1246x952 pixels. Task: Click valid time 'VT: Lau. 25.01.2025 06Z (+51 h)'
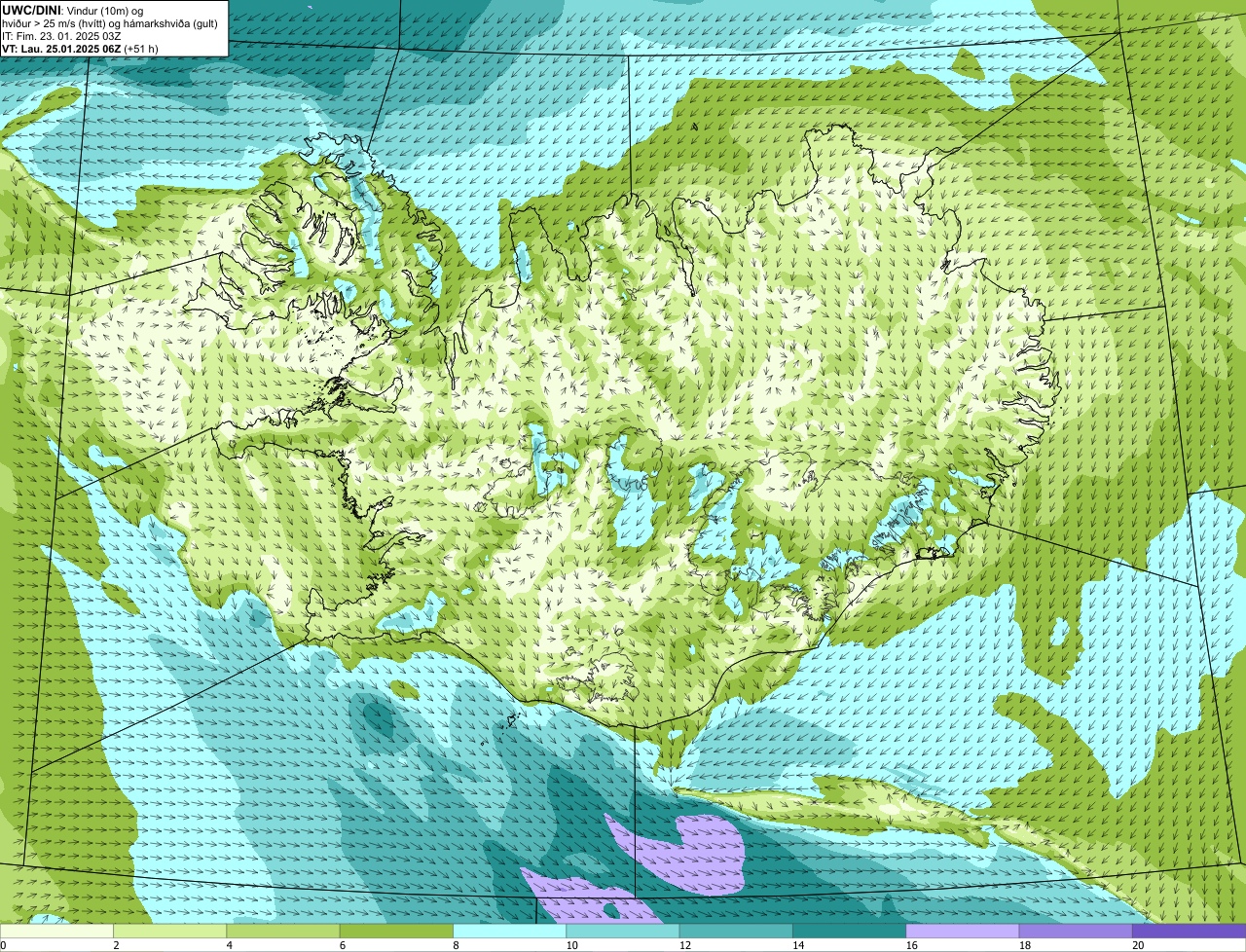pyautogui.click(x=80, y=48)
